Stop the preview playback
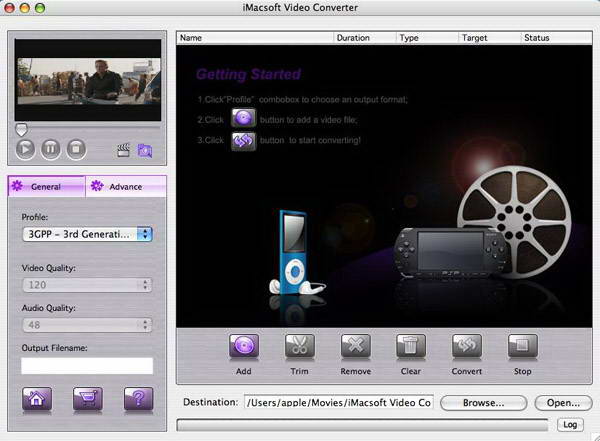Image resolution: width=600 pixels, height=441 pixels. [76, 149]
